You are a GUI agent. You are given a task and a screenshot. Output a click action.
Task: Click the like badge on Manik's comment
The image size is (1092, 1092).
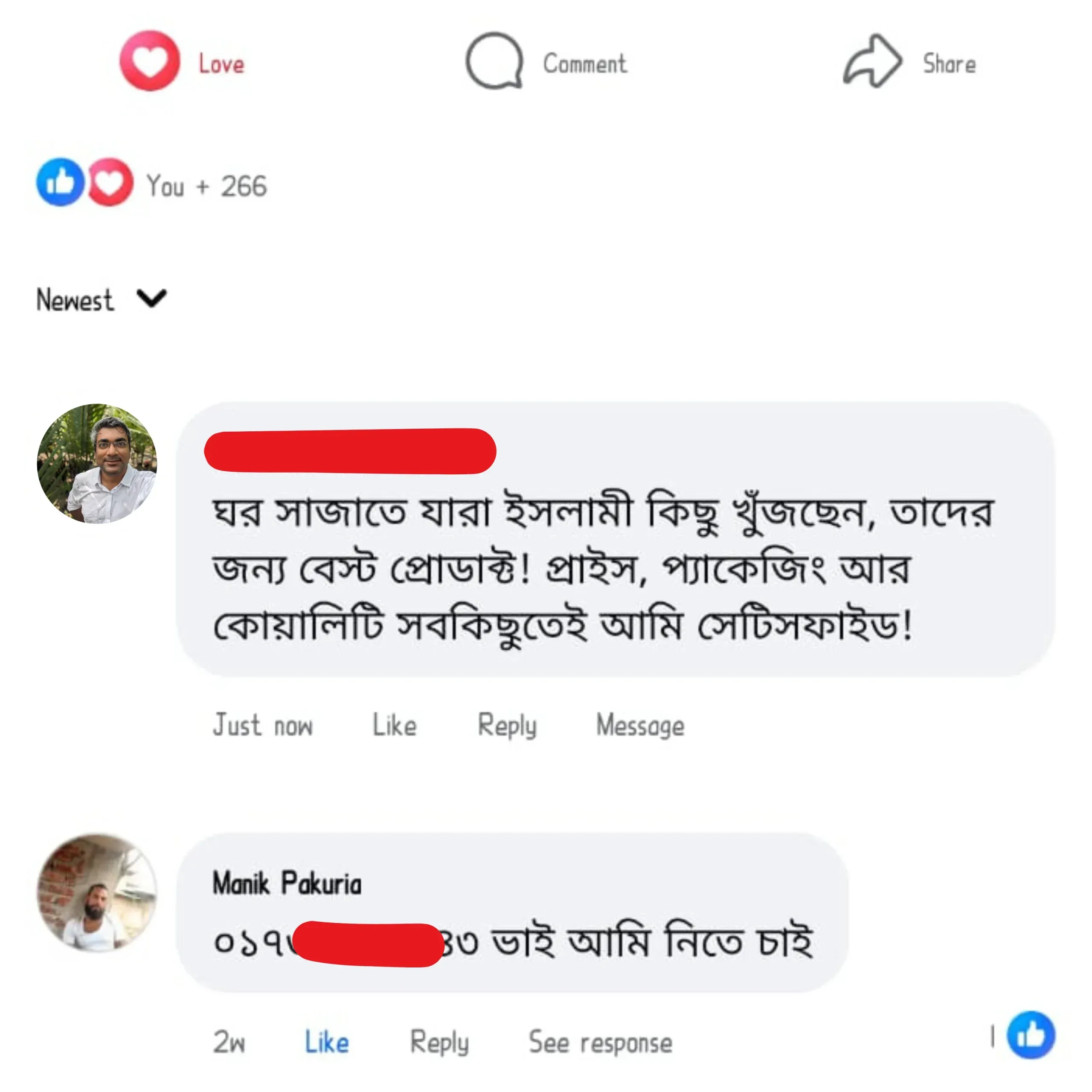tap(1031, 1034)
